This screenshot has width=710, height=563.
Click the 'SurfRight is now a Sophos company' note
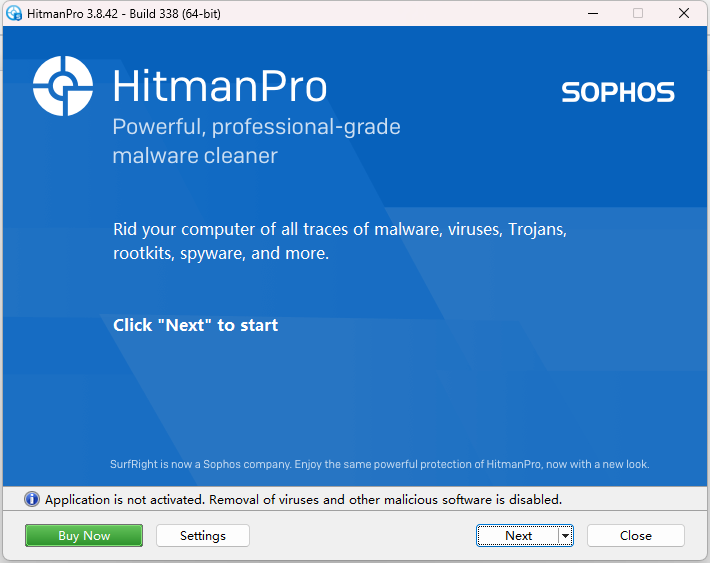click(x=379, y=464)
